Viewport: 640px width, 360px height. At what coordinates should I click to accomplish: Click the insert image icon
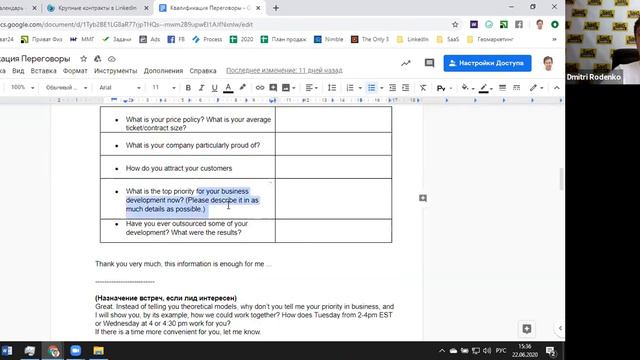click(286, 88)
